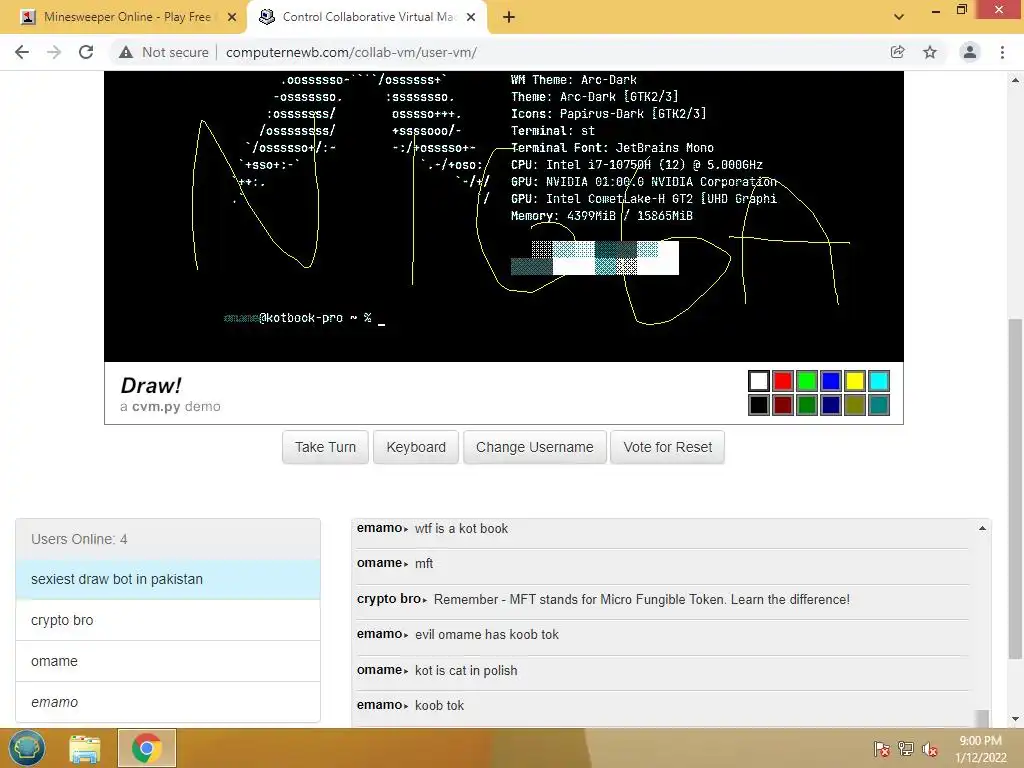This screenshot has width=1024, height=768.
Task: Pick the yellow color swatch
Action: 855,381
